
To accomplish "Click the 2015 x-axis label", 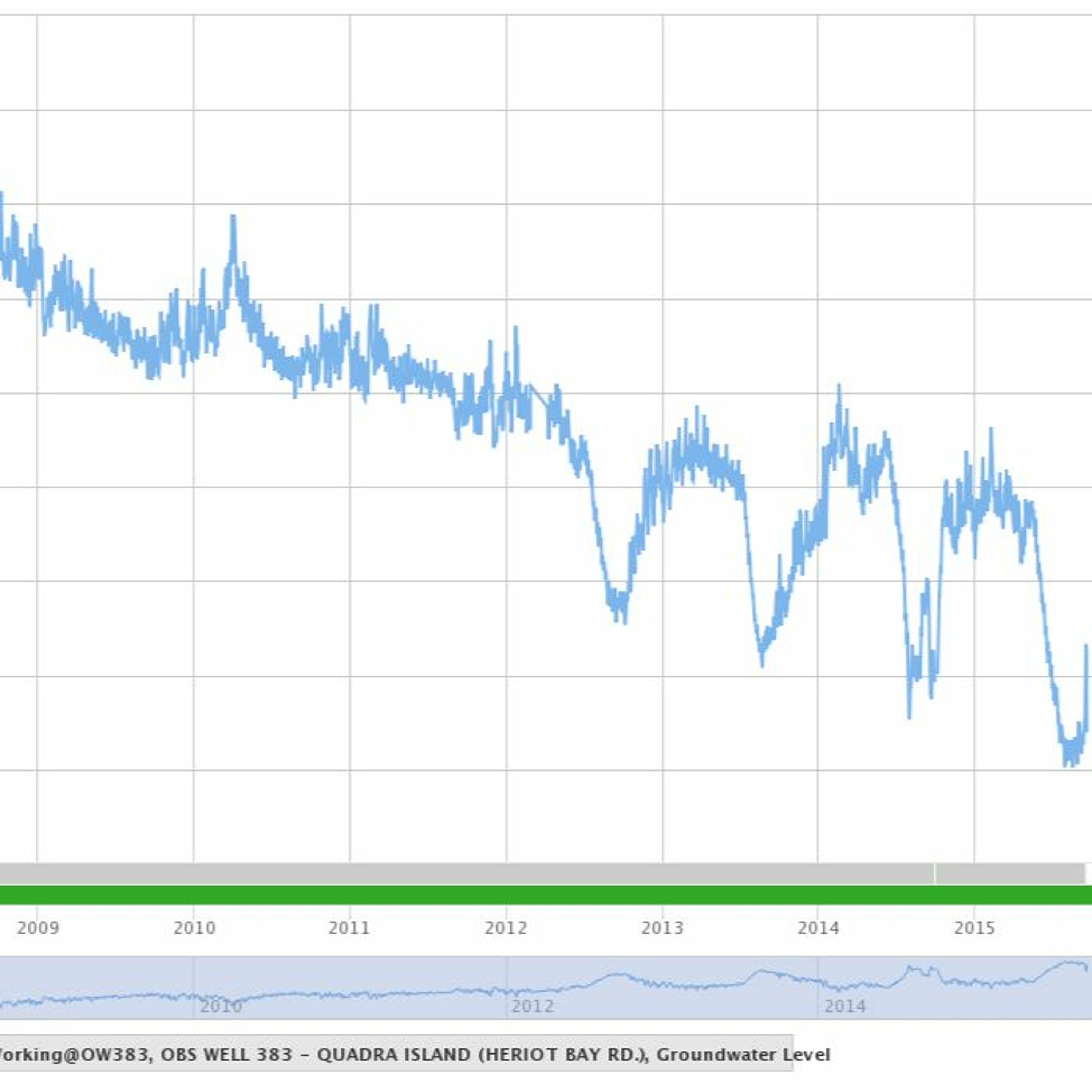I will [x=974, y=928].
